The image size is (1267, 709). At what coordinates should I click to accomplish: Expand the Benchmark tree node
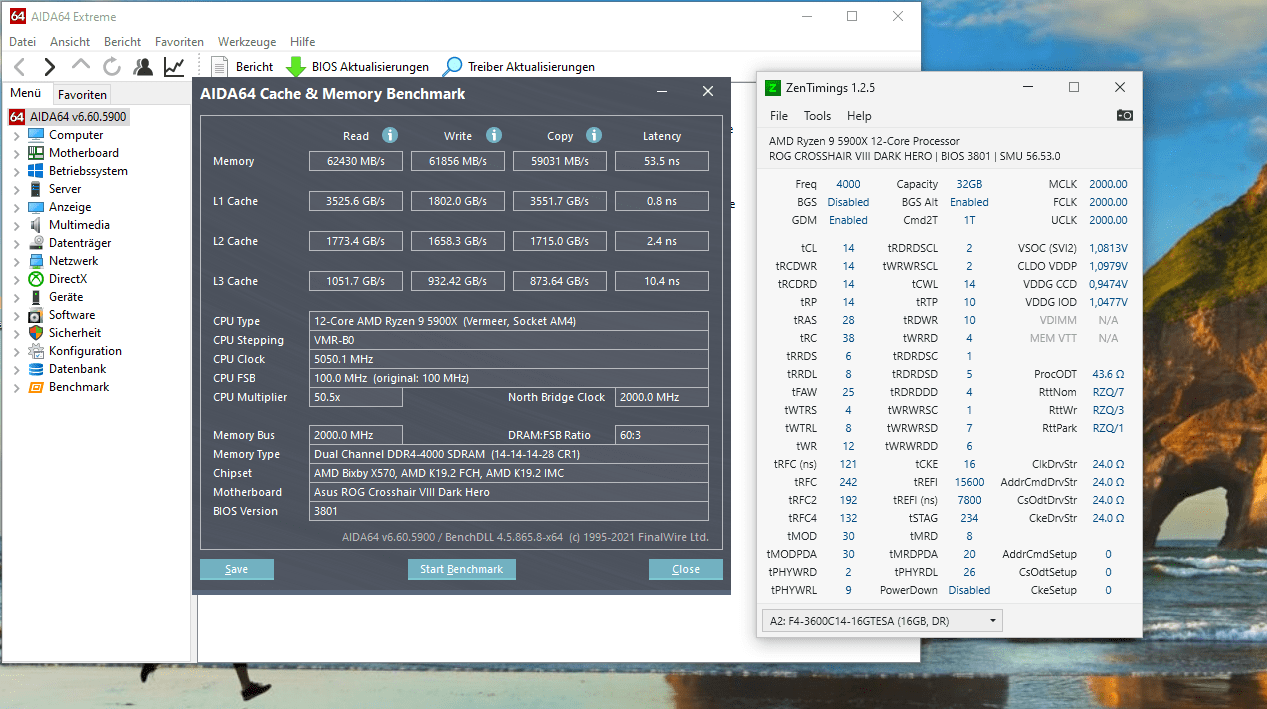coord(16,388)
